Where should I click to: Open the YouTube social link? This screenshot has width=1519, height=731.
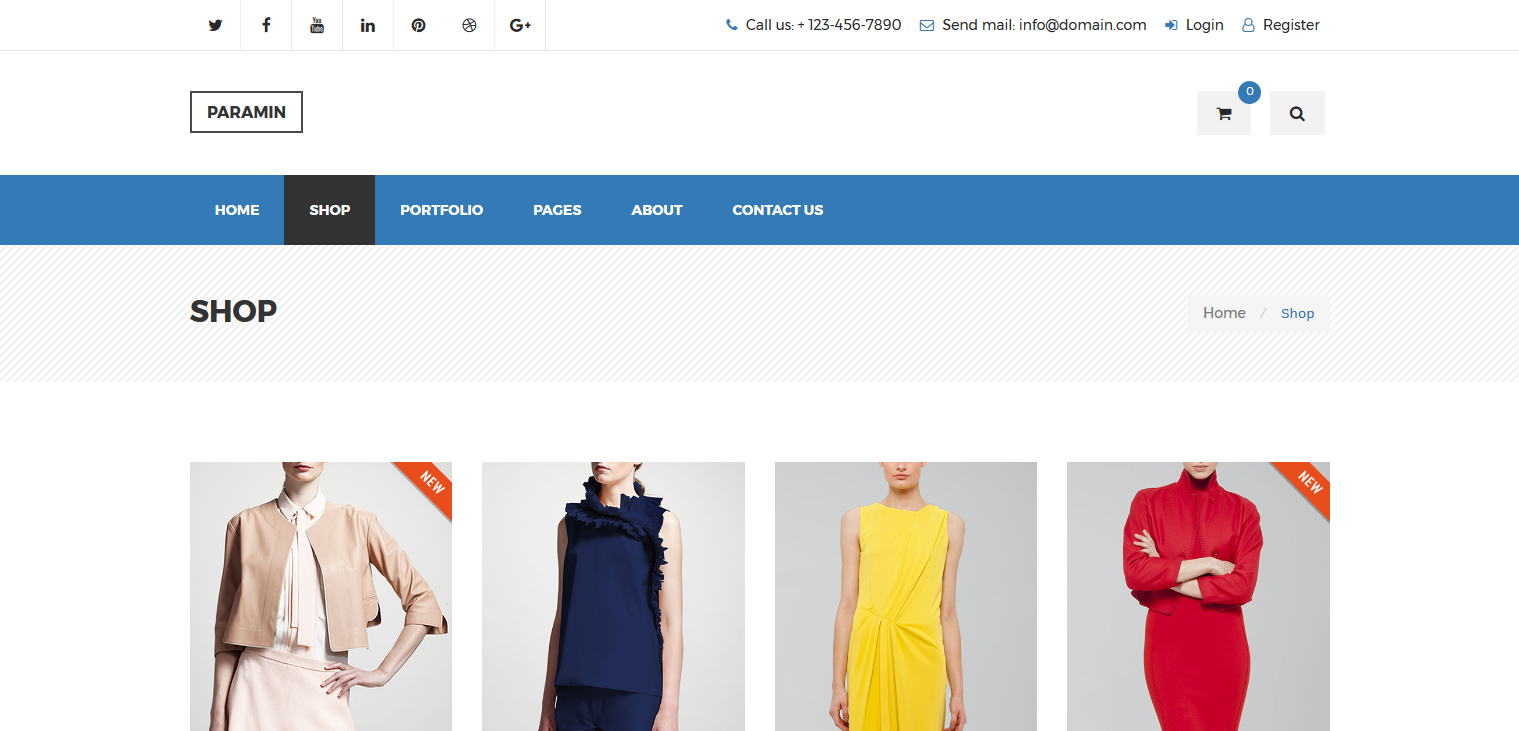click(317, 25)
